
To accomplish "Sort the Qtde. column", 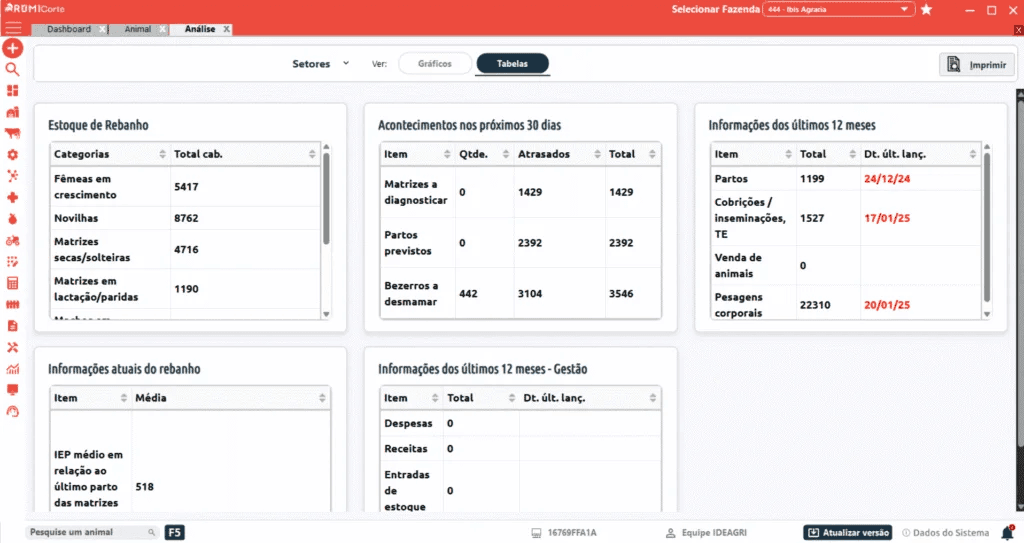I will point(506,154).
